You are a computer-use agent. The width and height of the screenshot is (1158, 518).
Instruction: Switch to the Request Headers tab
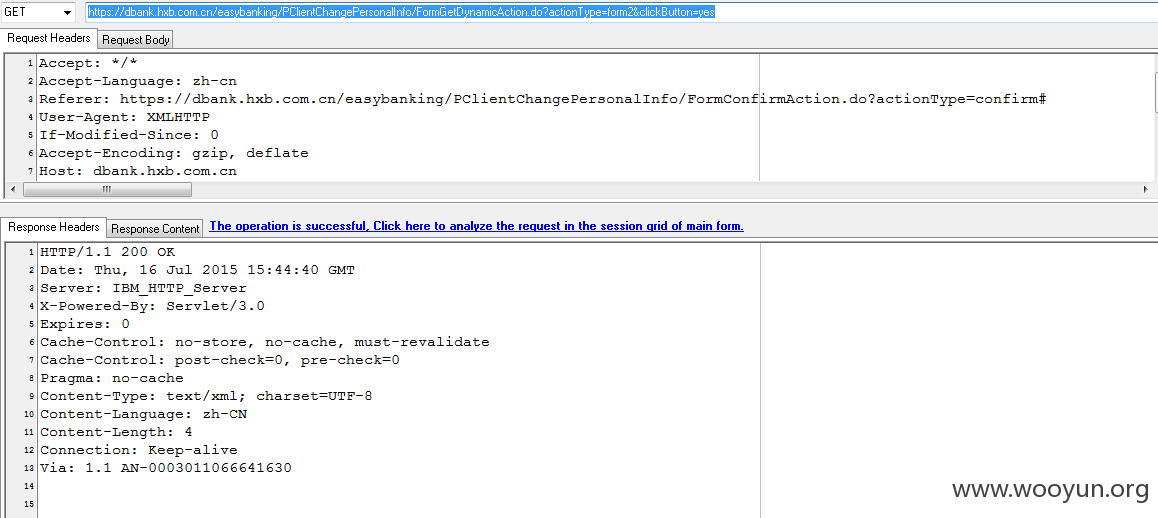49,38
